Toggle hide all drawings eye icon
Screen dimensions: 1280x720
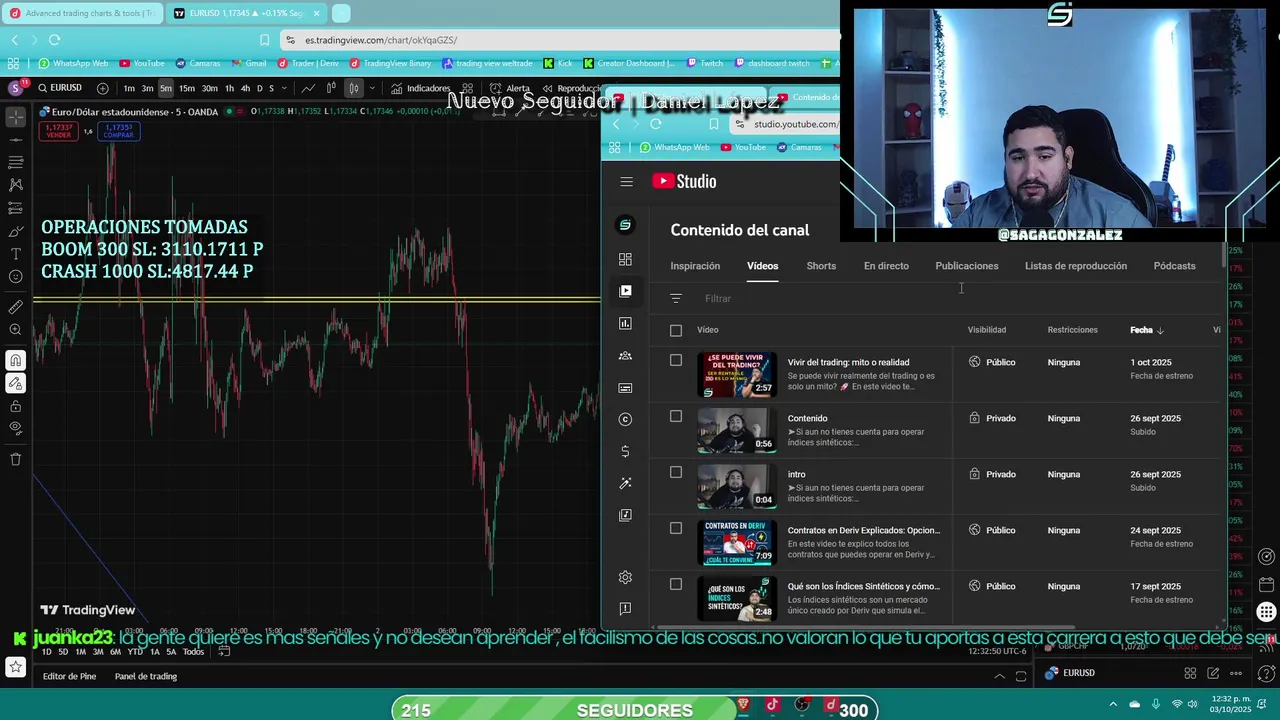coord(15,429)
